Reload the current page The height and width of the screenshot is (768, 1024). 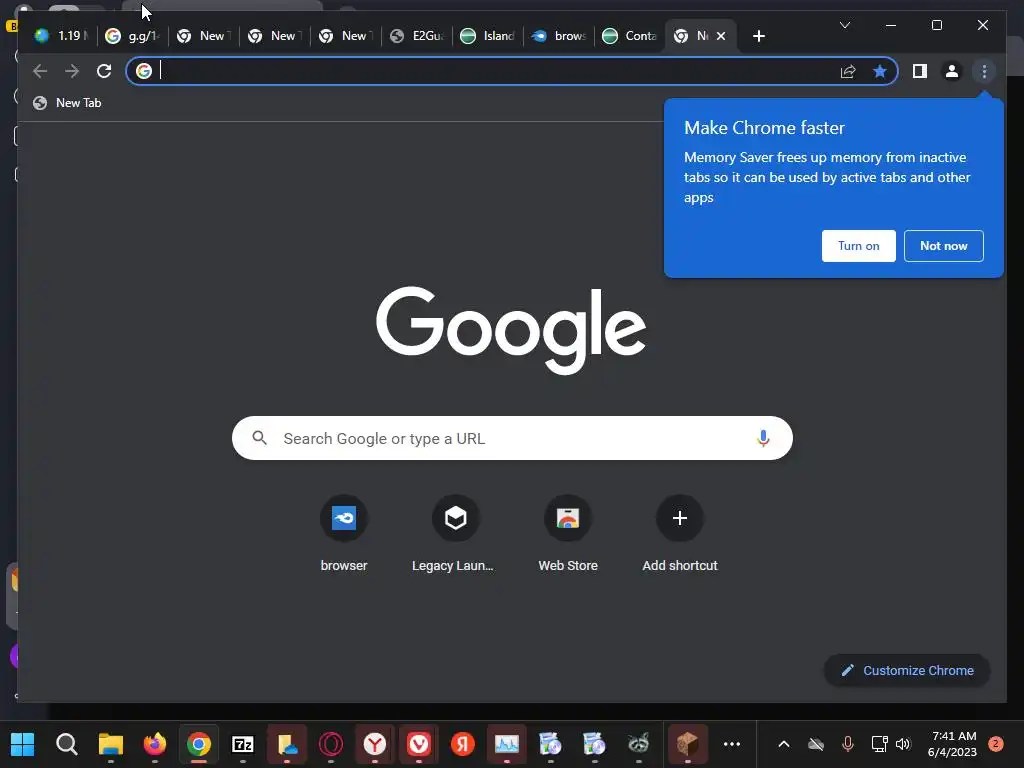point(104,71)
